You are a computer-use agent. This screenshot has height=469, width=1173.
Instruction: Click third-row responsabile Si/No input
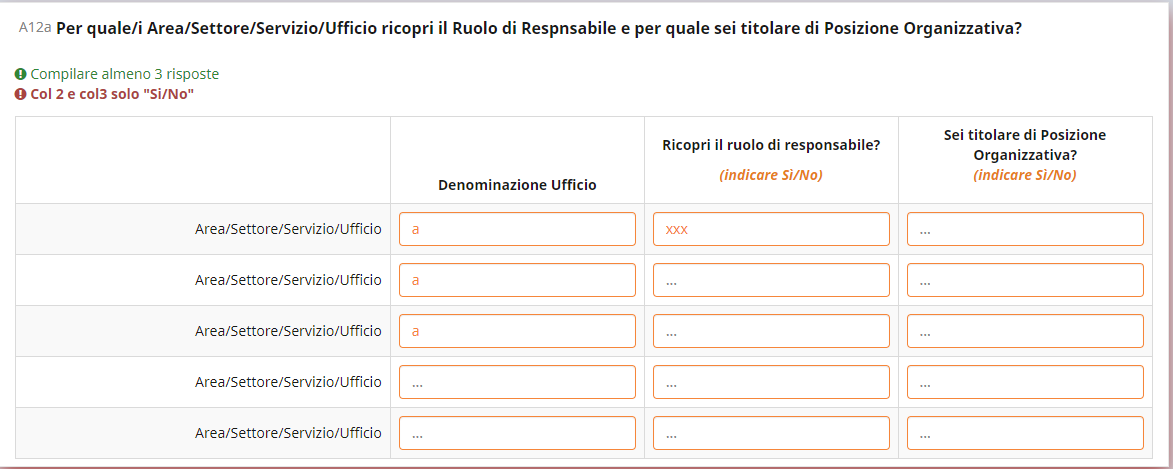click(771, 331)
